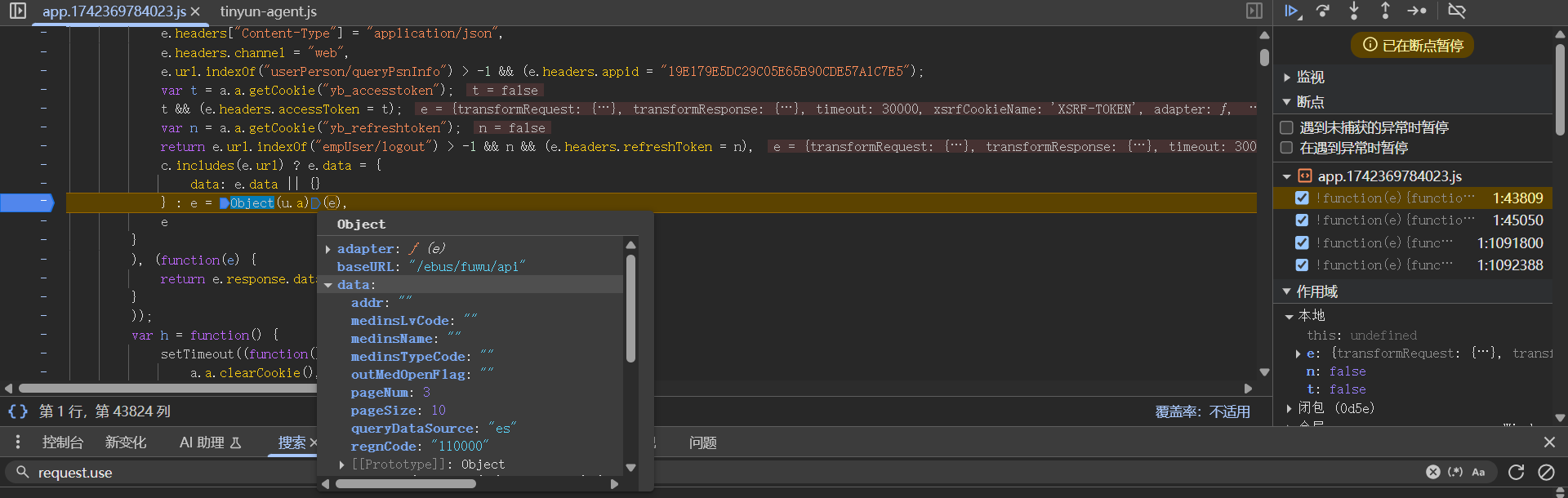The image size is (1568, 498).
Task: Uncheck the breakpoint at 1:1092388
Action: click(x=1302, y=265)
